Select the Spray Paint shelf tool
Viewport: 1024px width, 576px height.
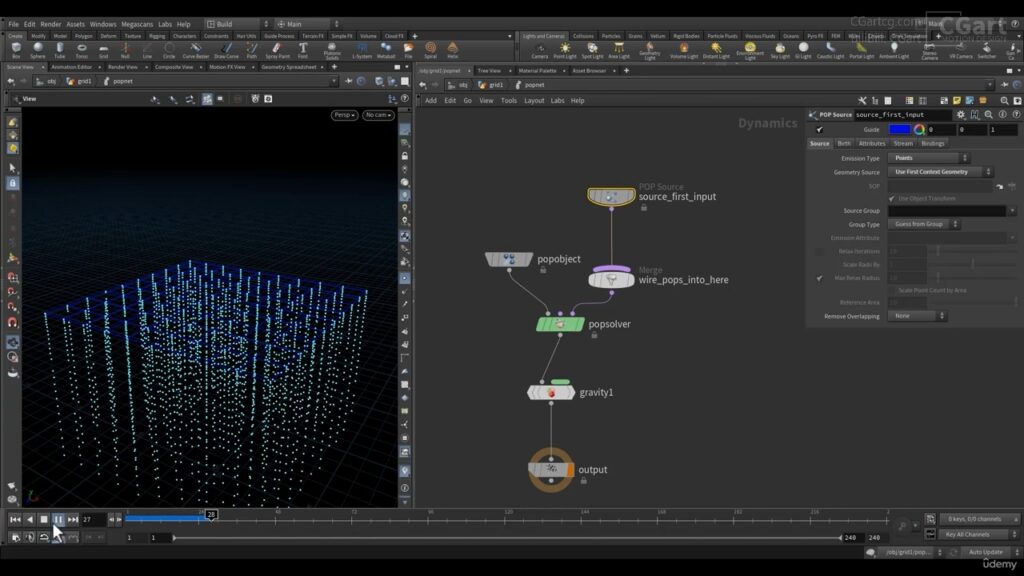tap(277, 50)
